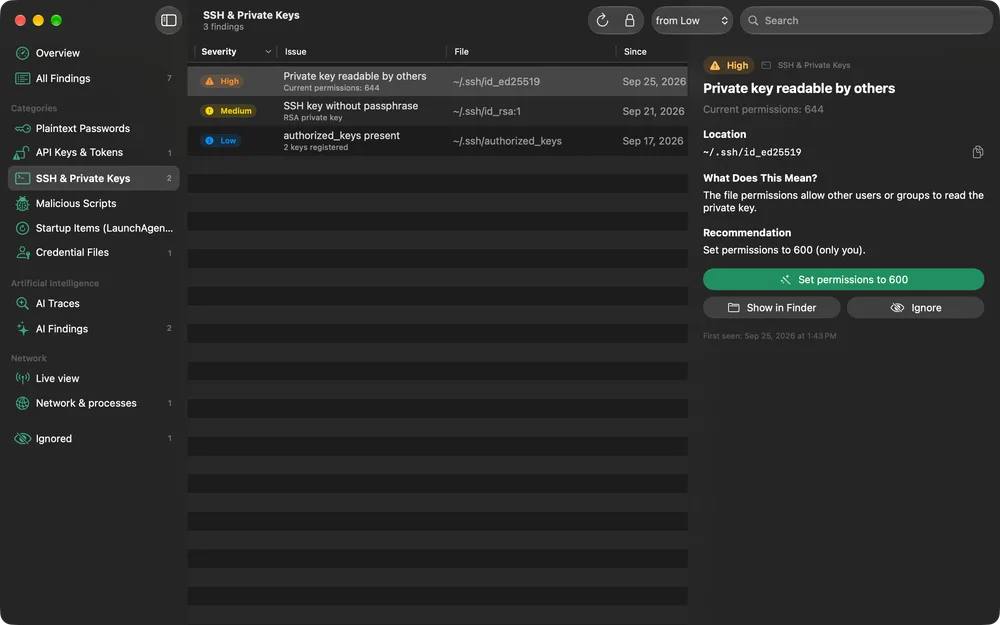The image size is (1000, 625).
Task: Open AI Findings section
Action: coord(94,328)
